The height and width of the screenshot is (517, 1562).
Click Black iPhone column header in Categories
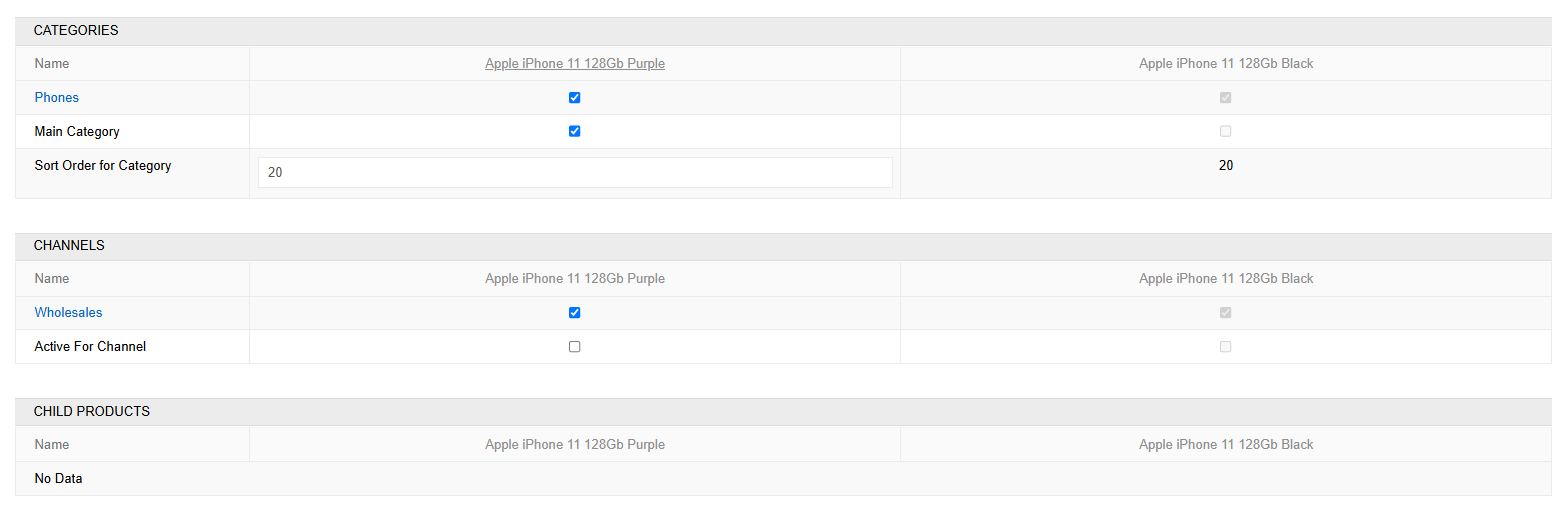[x=1226, y=64]
